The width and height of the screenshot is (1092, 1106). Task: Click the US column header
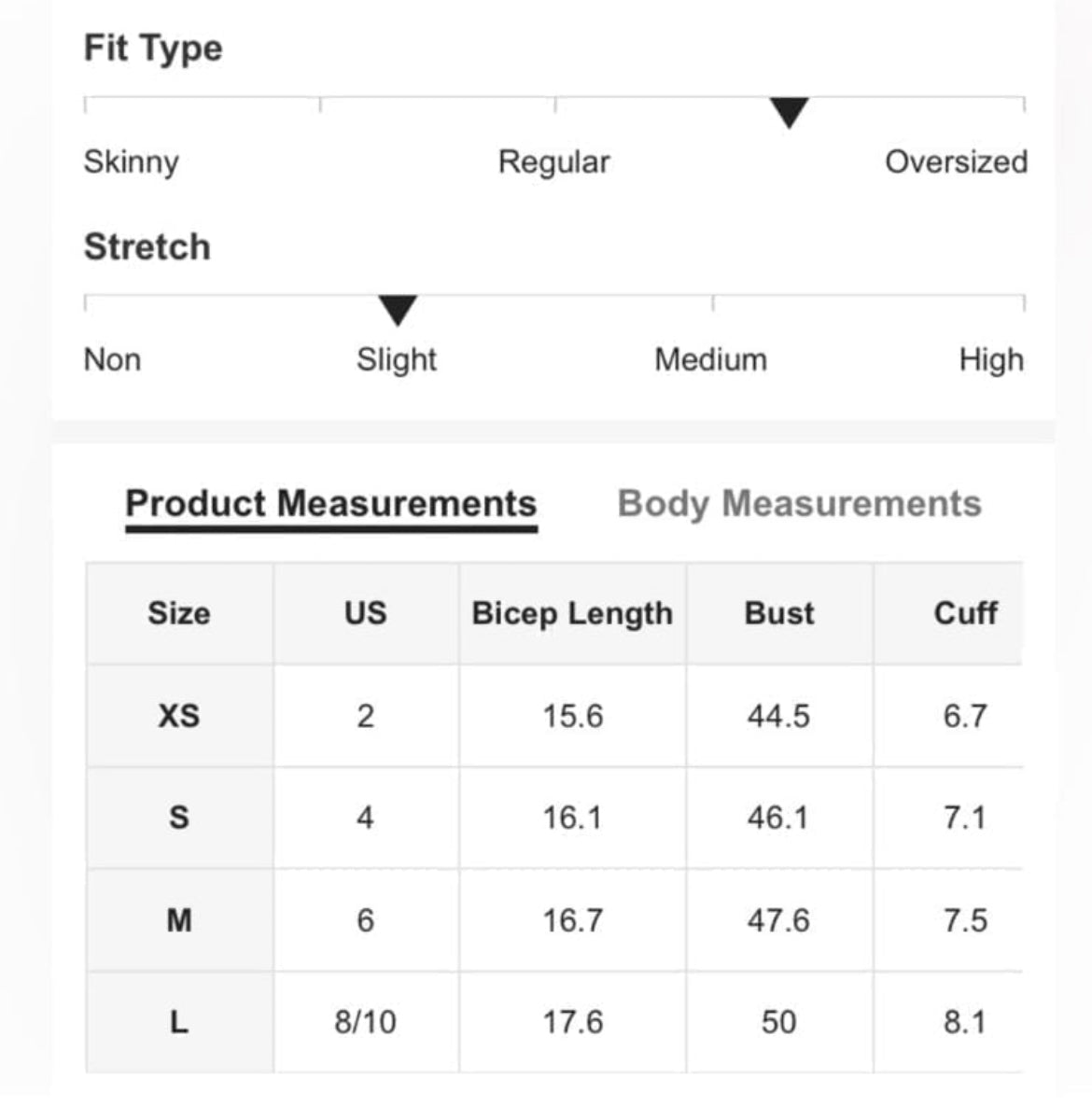click(x=366, y=613)
